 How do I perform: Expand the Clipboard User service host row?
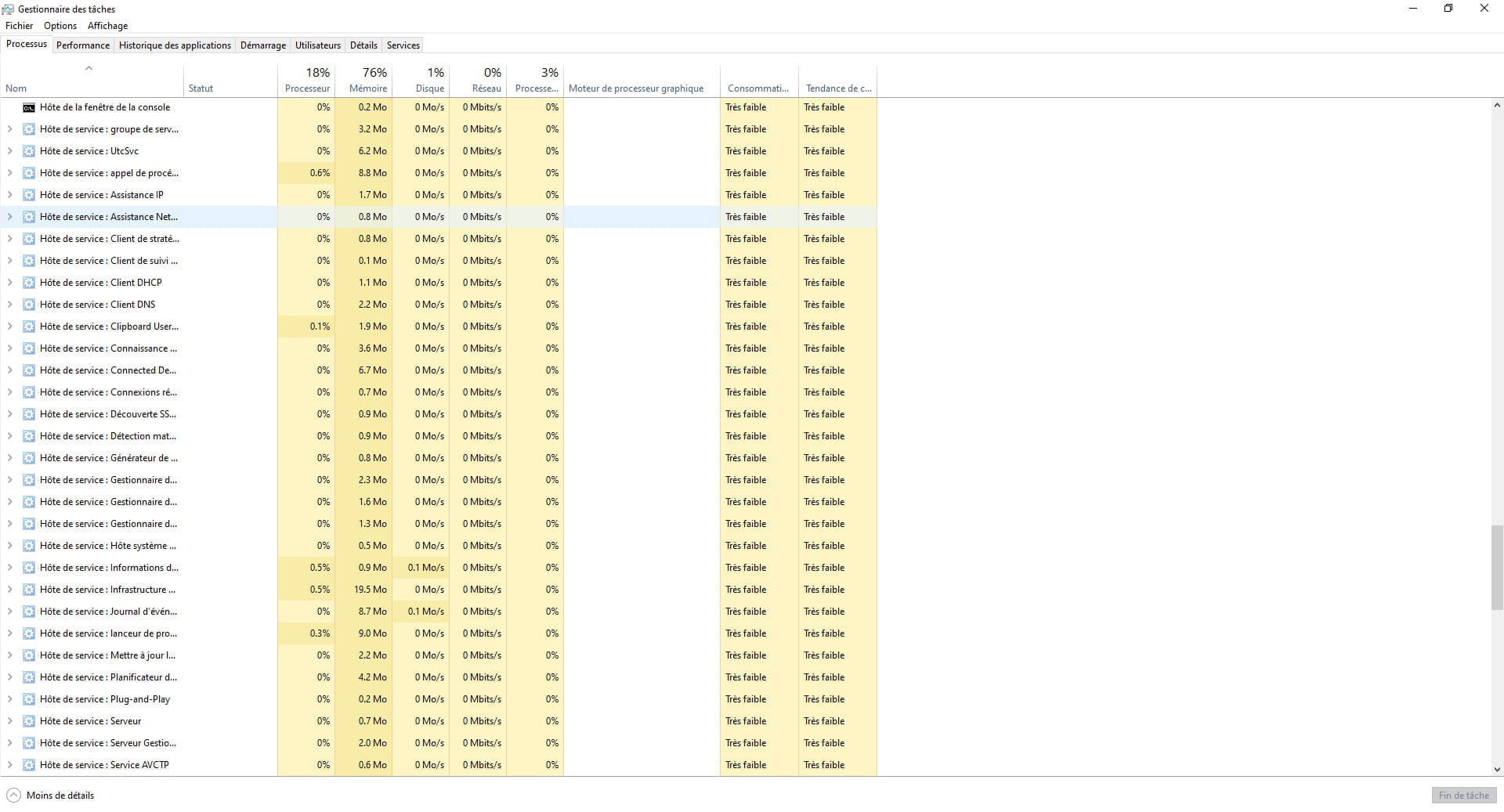click(9, 327)
